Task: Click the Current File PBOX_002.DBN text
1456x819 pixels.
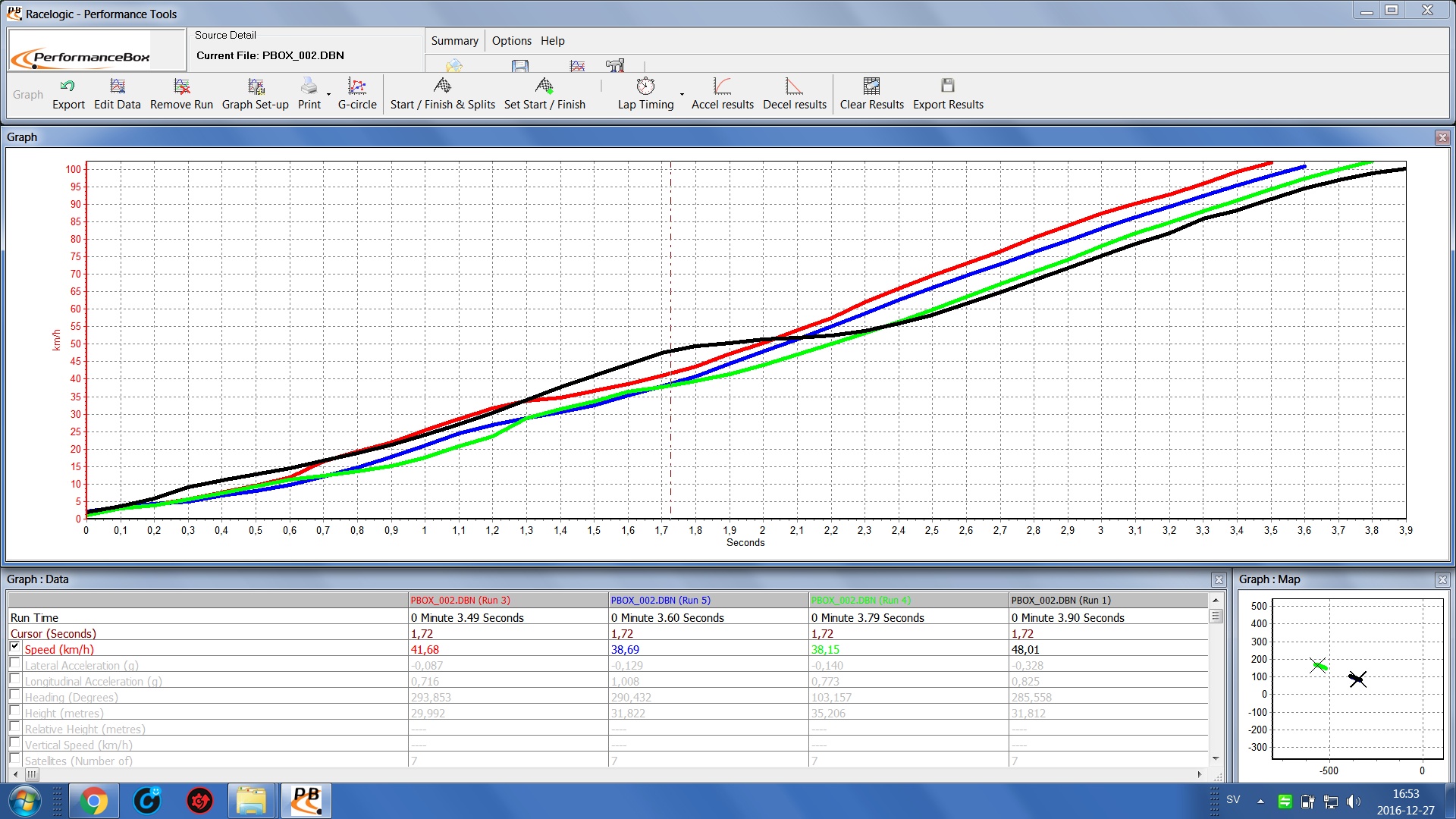Action: 270,55
